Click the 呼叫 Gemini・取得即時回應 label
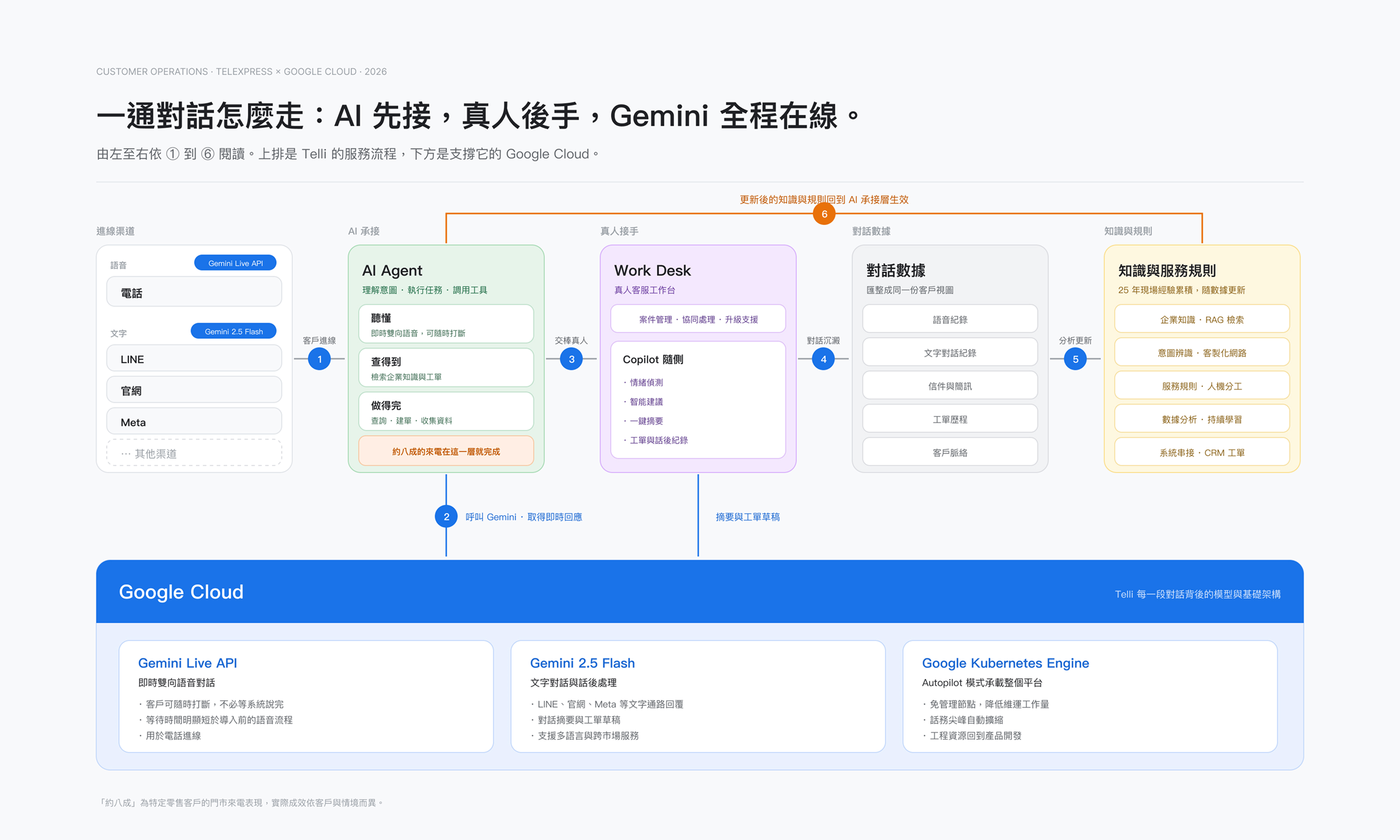Viewport: 1400px width, 840px height. (524, 517)
